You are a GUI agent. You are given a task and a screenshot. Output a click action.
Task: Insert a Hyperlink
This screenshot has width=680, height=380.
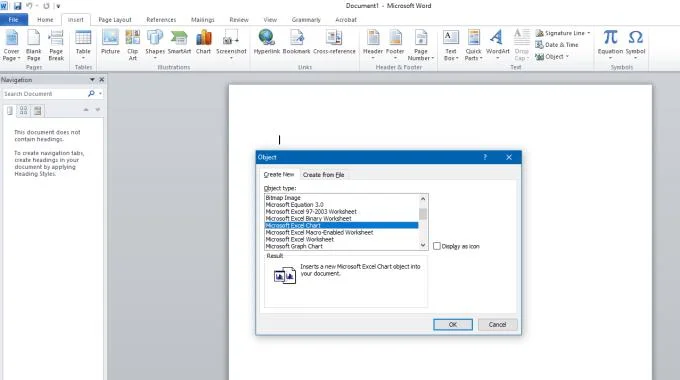click(x=267, y=43)
